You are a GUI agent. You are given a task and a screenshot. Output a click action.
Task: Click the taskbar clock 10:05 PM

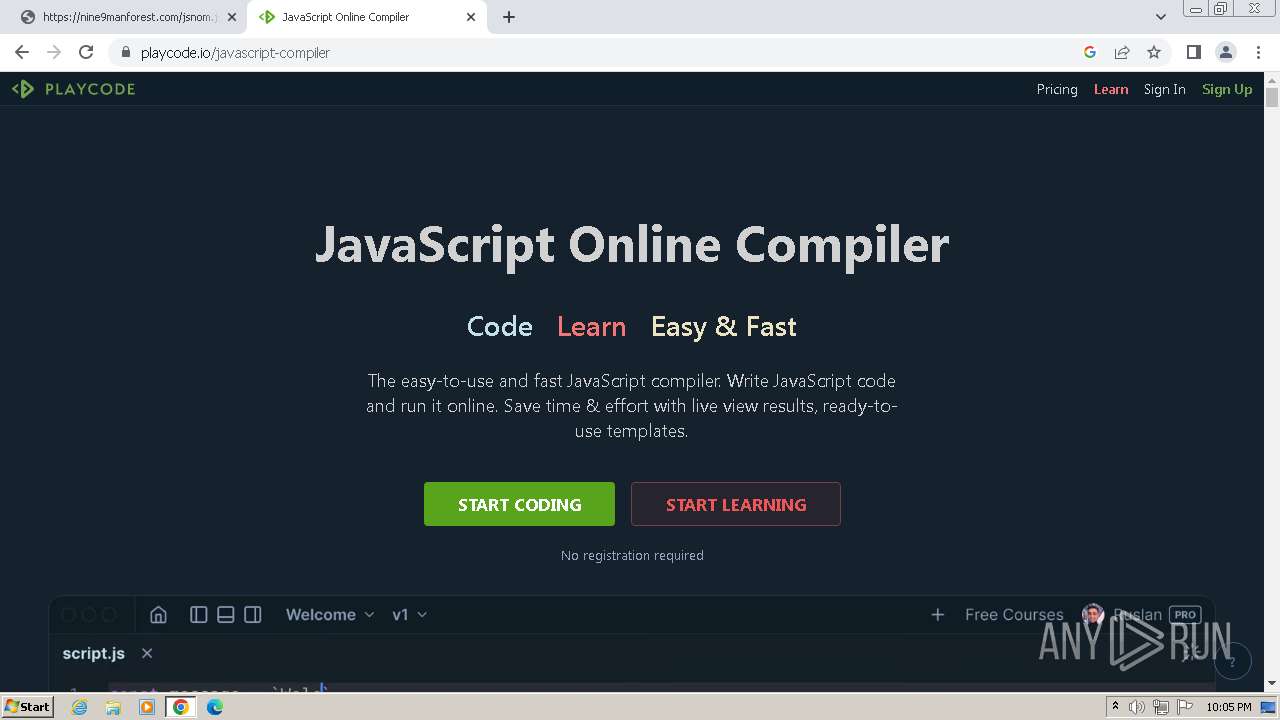tap(1229, 707)
